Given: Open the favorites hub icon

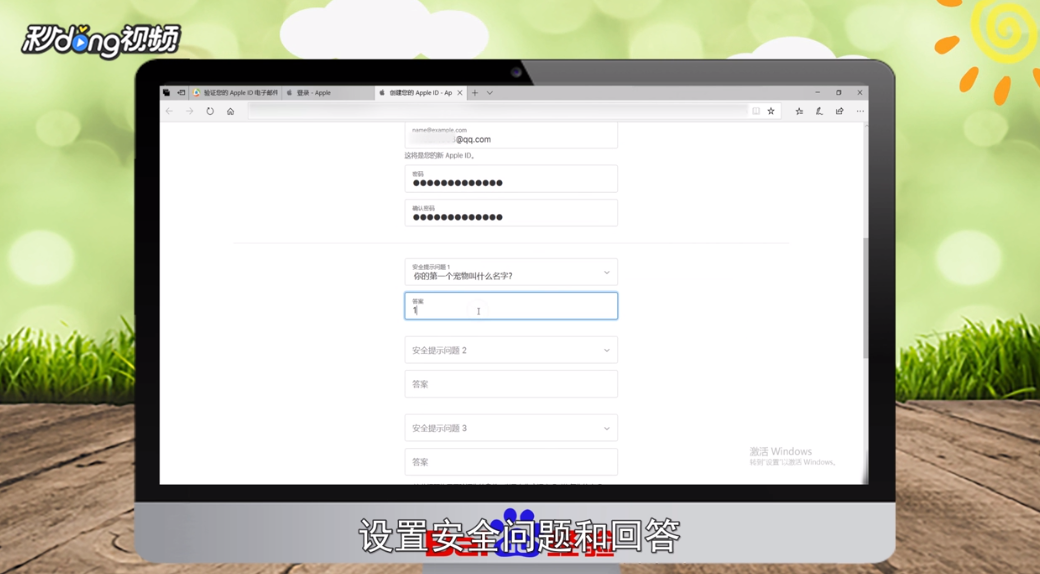Looking at the screenshot, I should 799,111.
